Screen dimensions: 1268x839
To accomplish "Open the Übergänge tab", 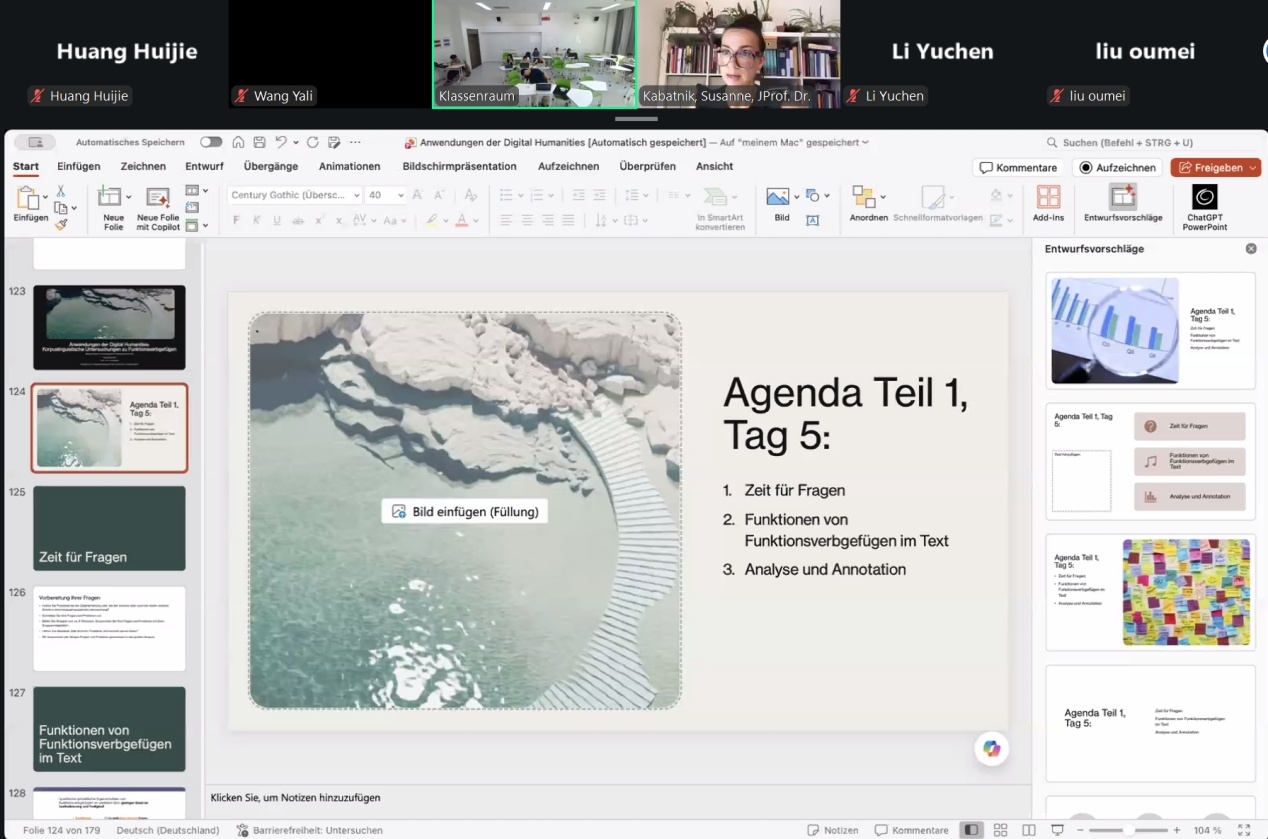I will pos(271,166).
